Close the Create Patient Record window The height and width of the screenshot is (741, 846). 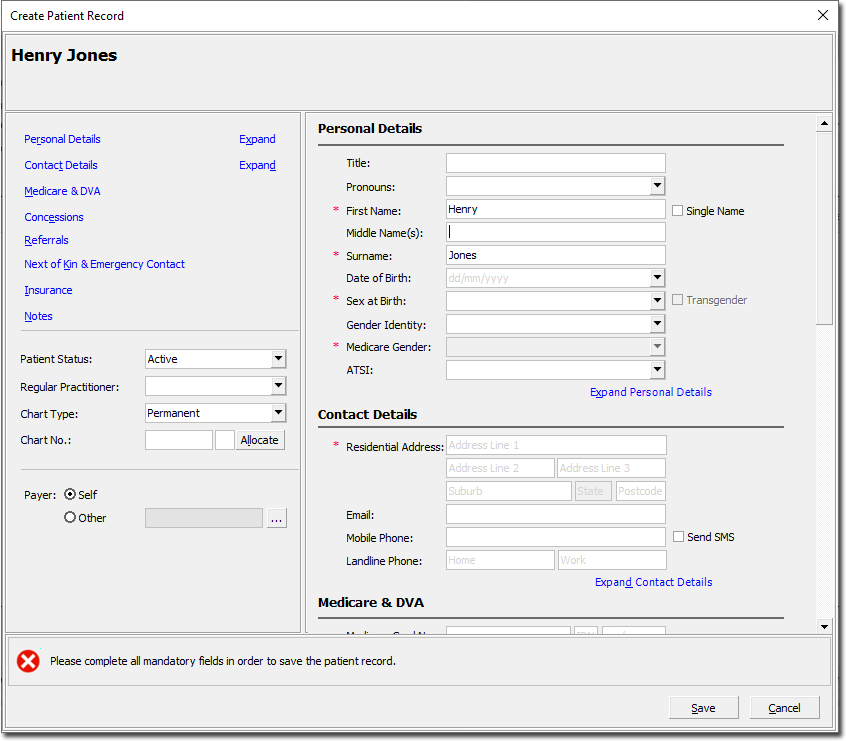click(x=822, y=16)
